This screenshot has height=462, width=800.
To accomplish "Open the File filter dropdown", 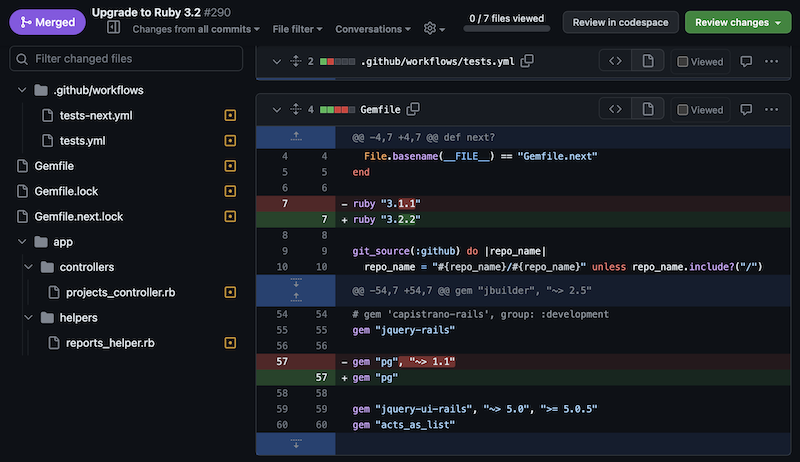I will (x=297, y=29).
